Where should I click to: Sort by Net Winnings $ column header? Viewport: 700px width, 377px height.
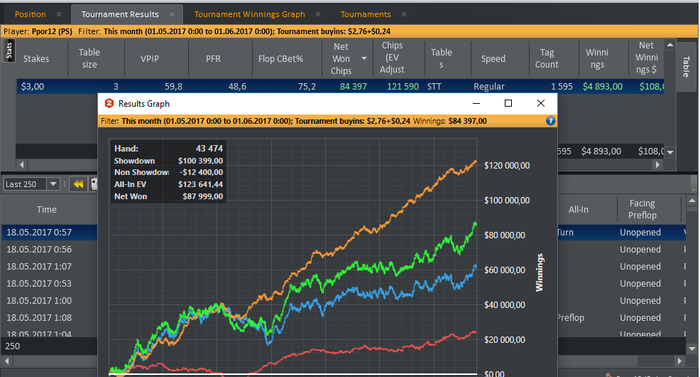pos(646,58)
